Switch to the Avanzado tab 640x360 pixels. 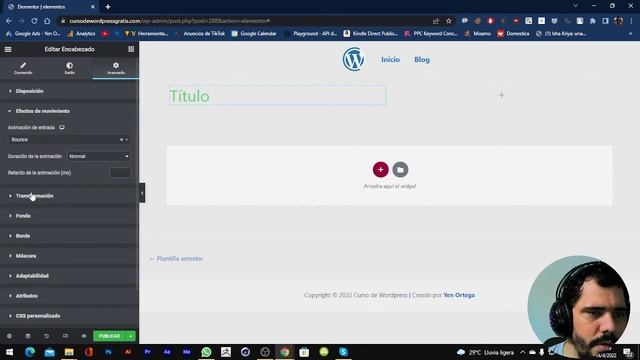click(116, 68)
